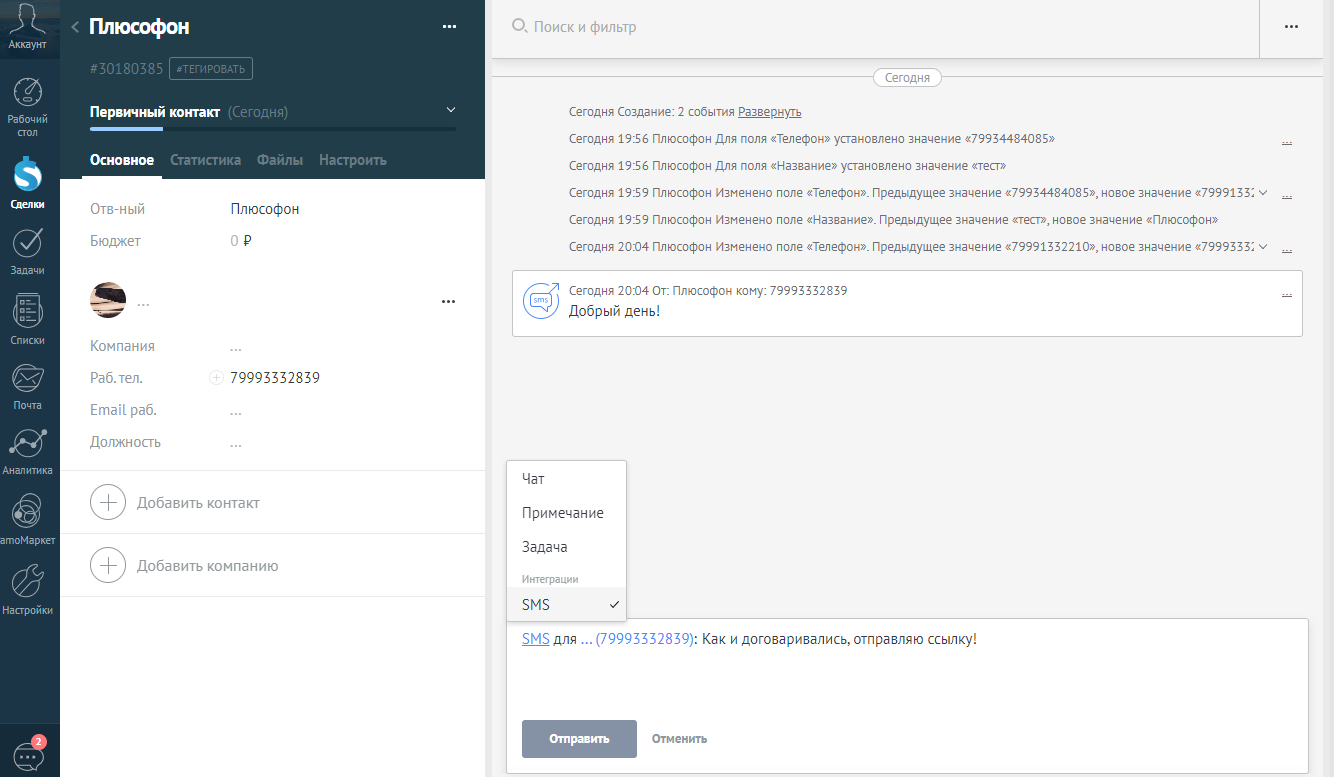This screenshot has width=1334, height=777.
Task: Click Отправить button
Action: click(579, 739)
